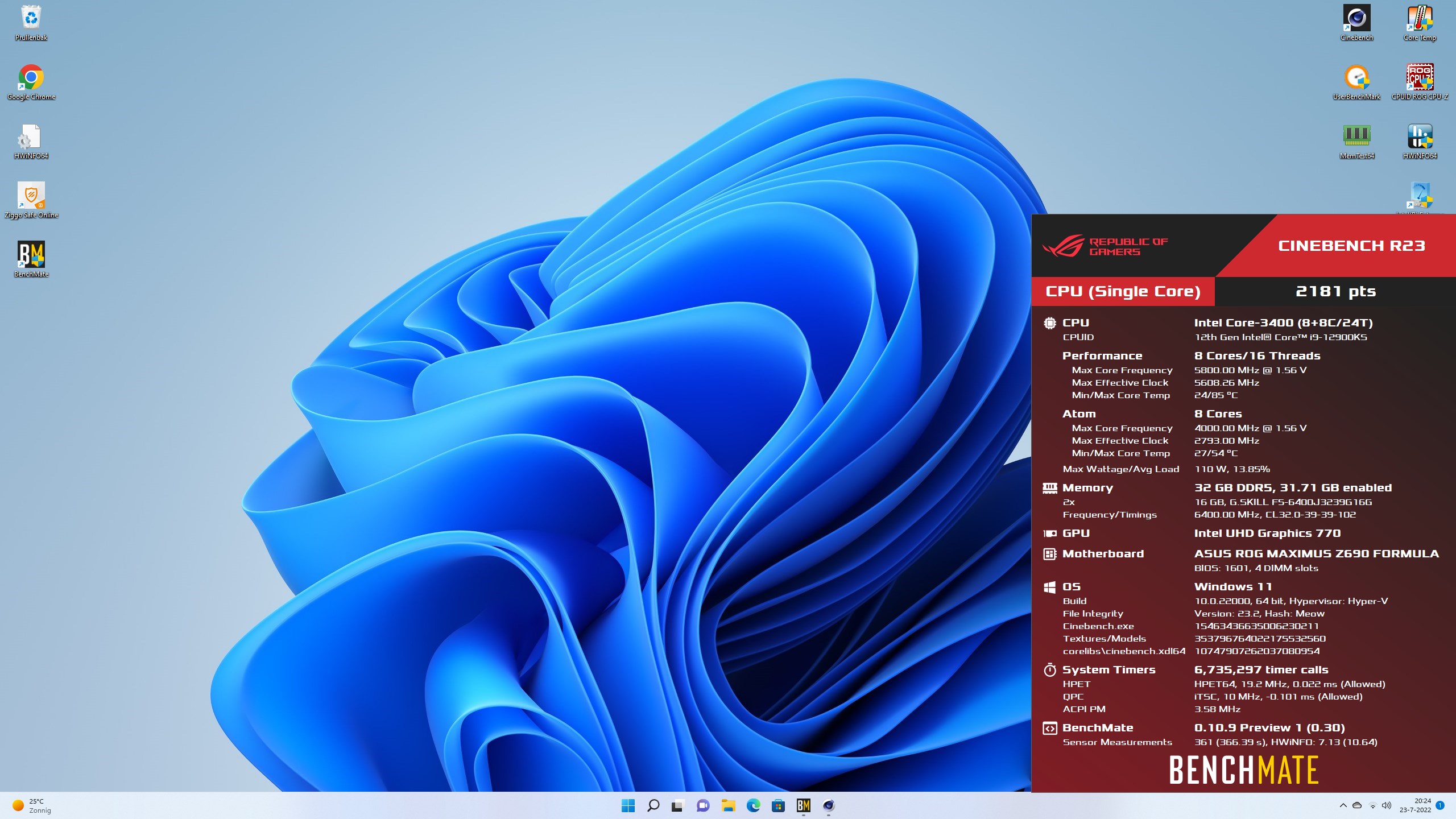Viewport: 1456px width, 819px height.
Task: Open Task View on taskbar
Action: (677, 805)
